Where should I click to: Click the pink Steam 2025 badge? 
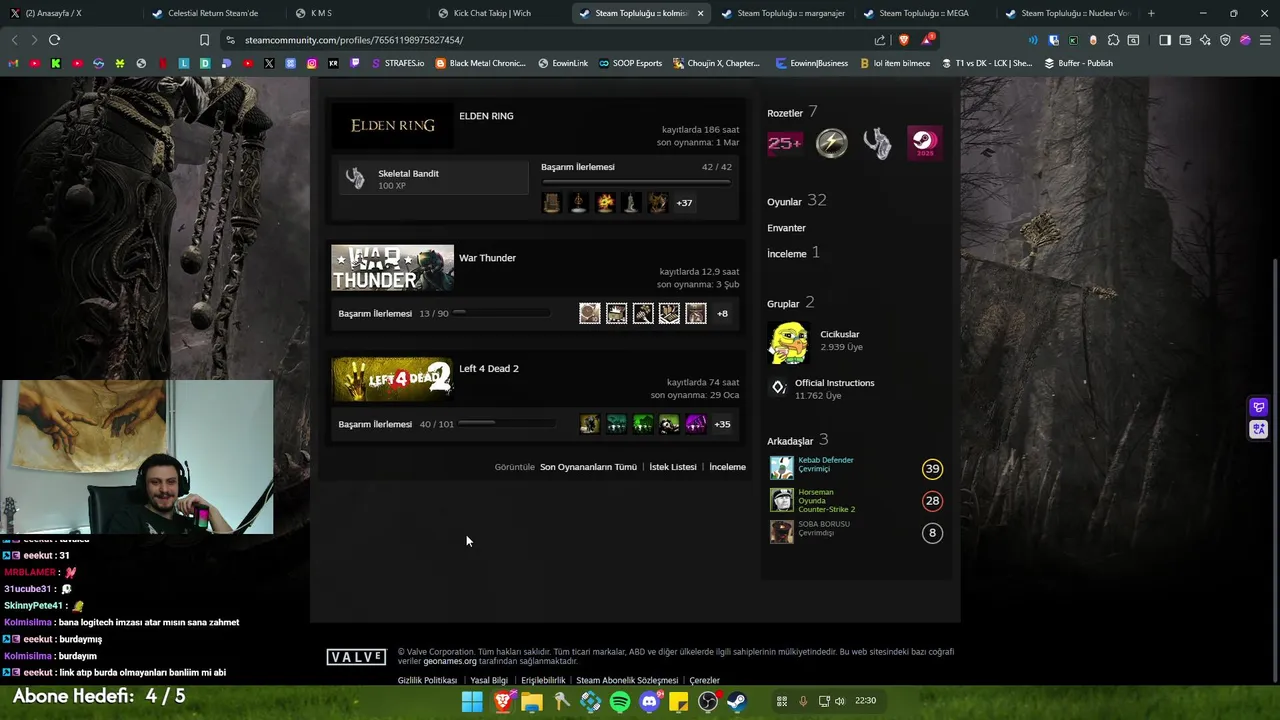tap(924, 143)
